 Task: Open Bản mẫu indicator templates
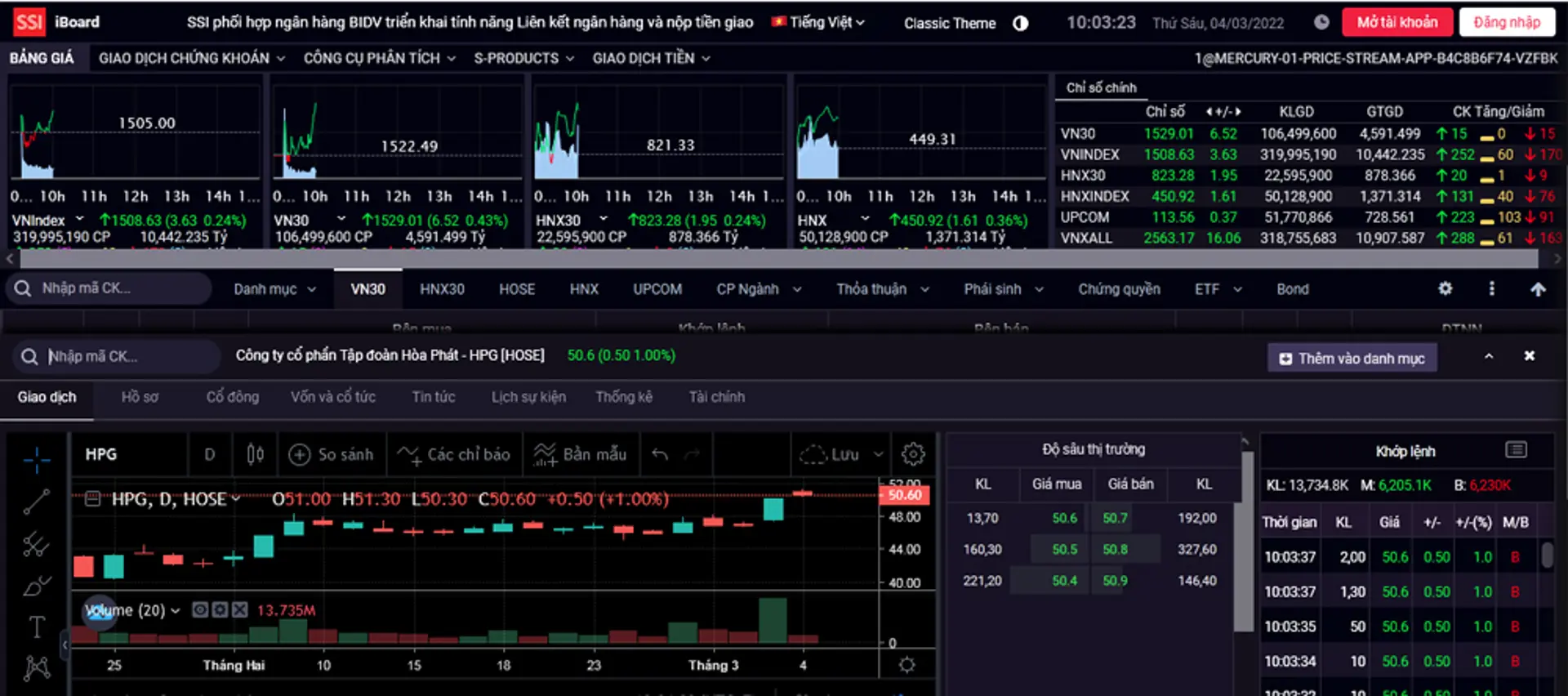580,454
